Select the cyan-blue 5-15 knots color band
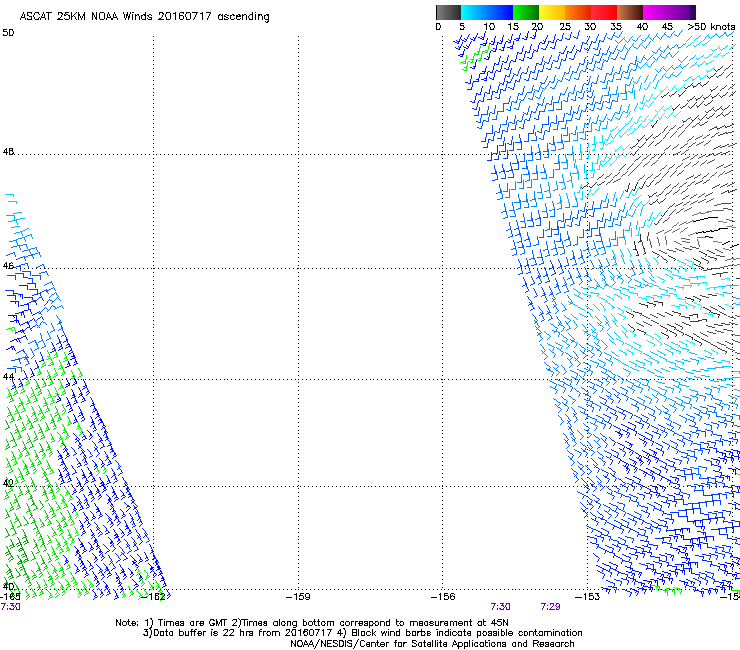The width and height of the screenshot is (740, 650). point(487,12)
